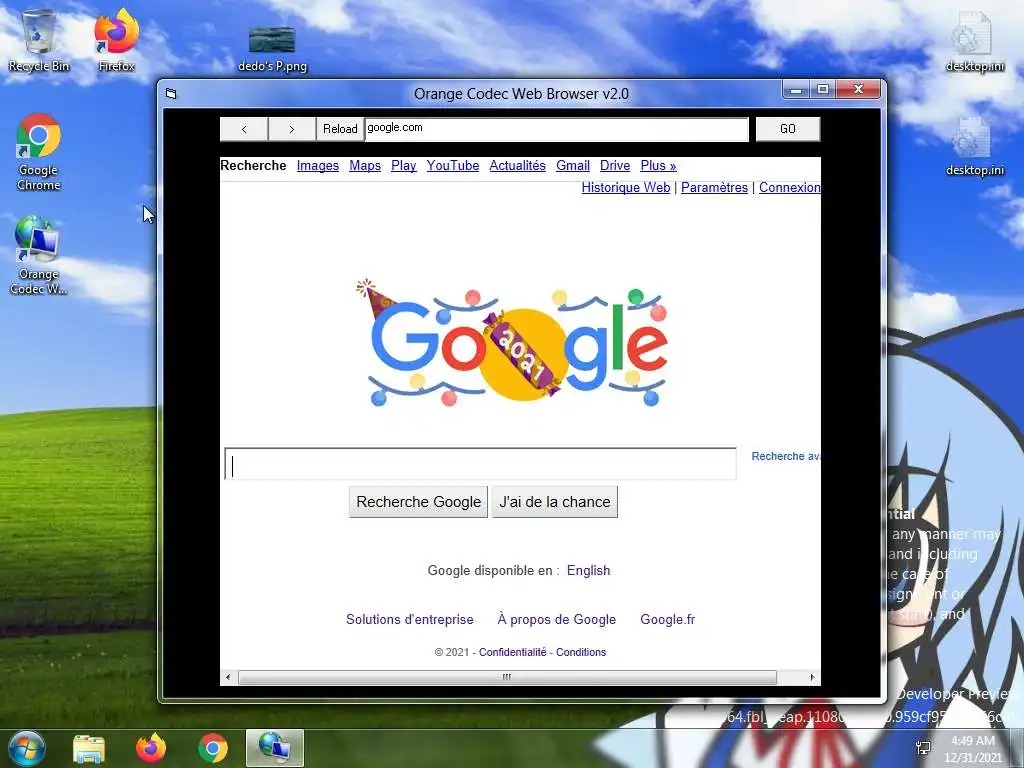Close the Orange Codec browser window
1024x768 pixels.
859,89
